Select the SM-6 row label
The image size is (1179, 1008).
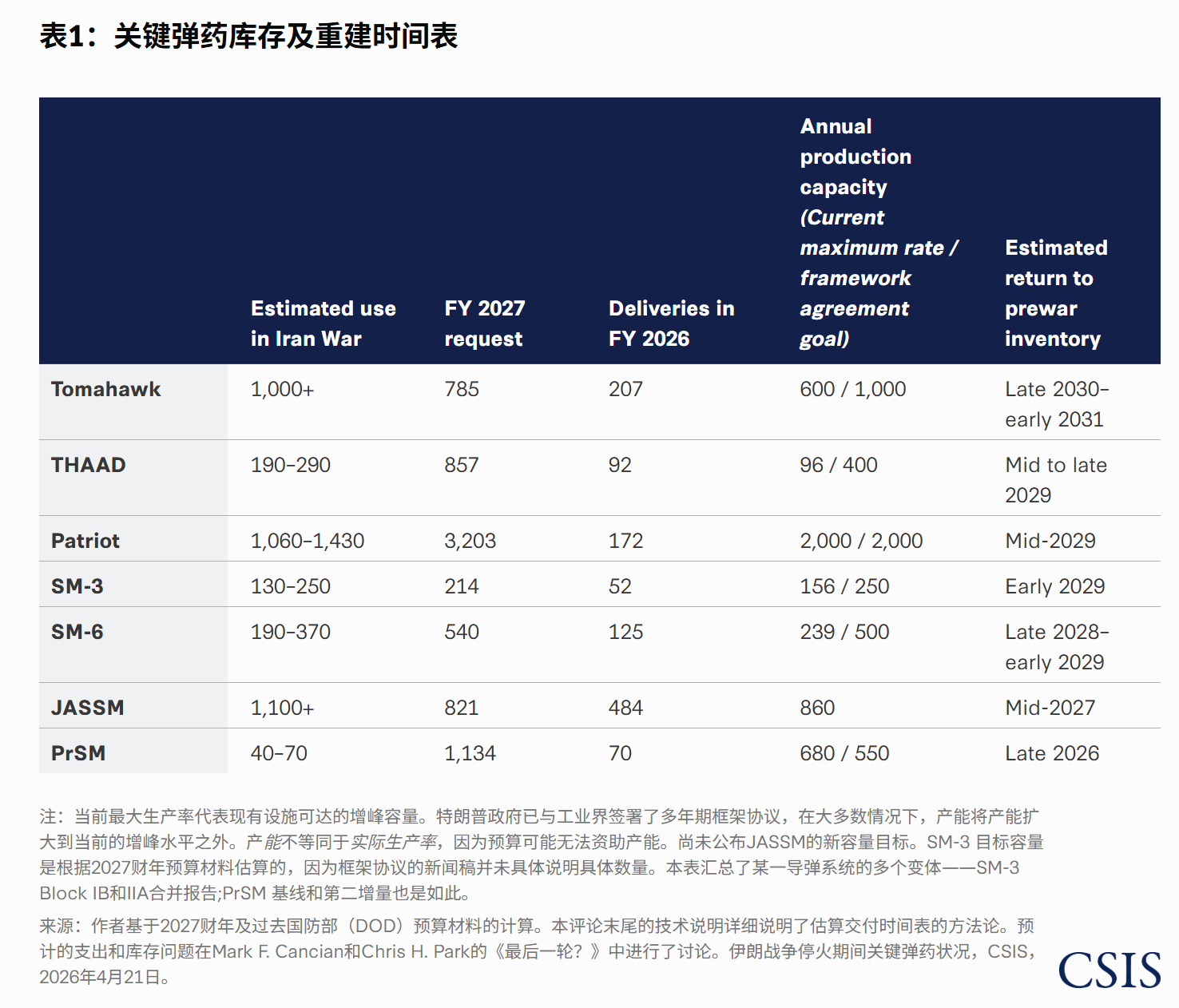(x=77, y=632)
